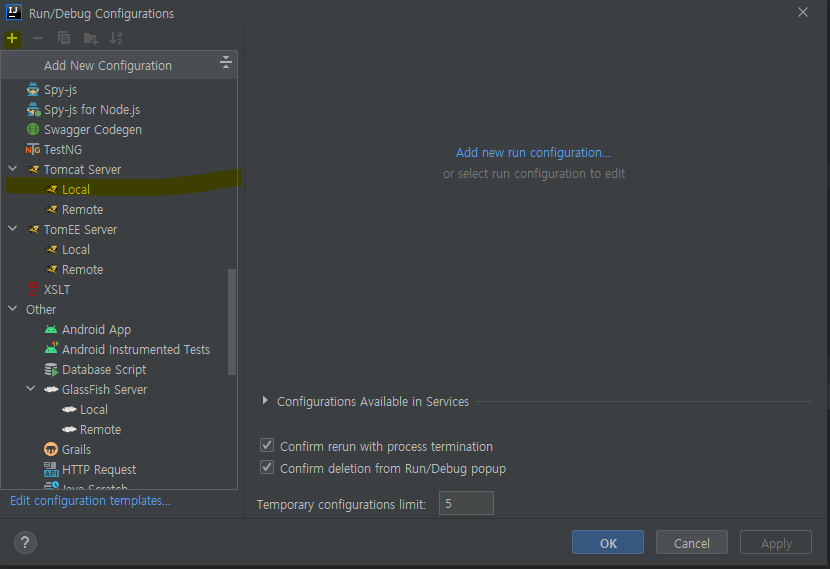830x569 pixels.
Task: Click the Sort configurations alphabetically icon
Action: click(x=116, y=38)
